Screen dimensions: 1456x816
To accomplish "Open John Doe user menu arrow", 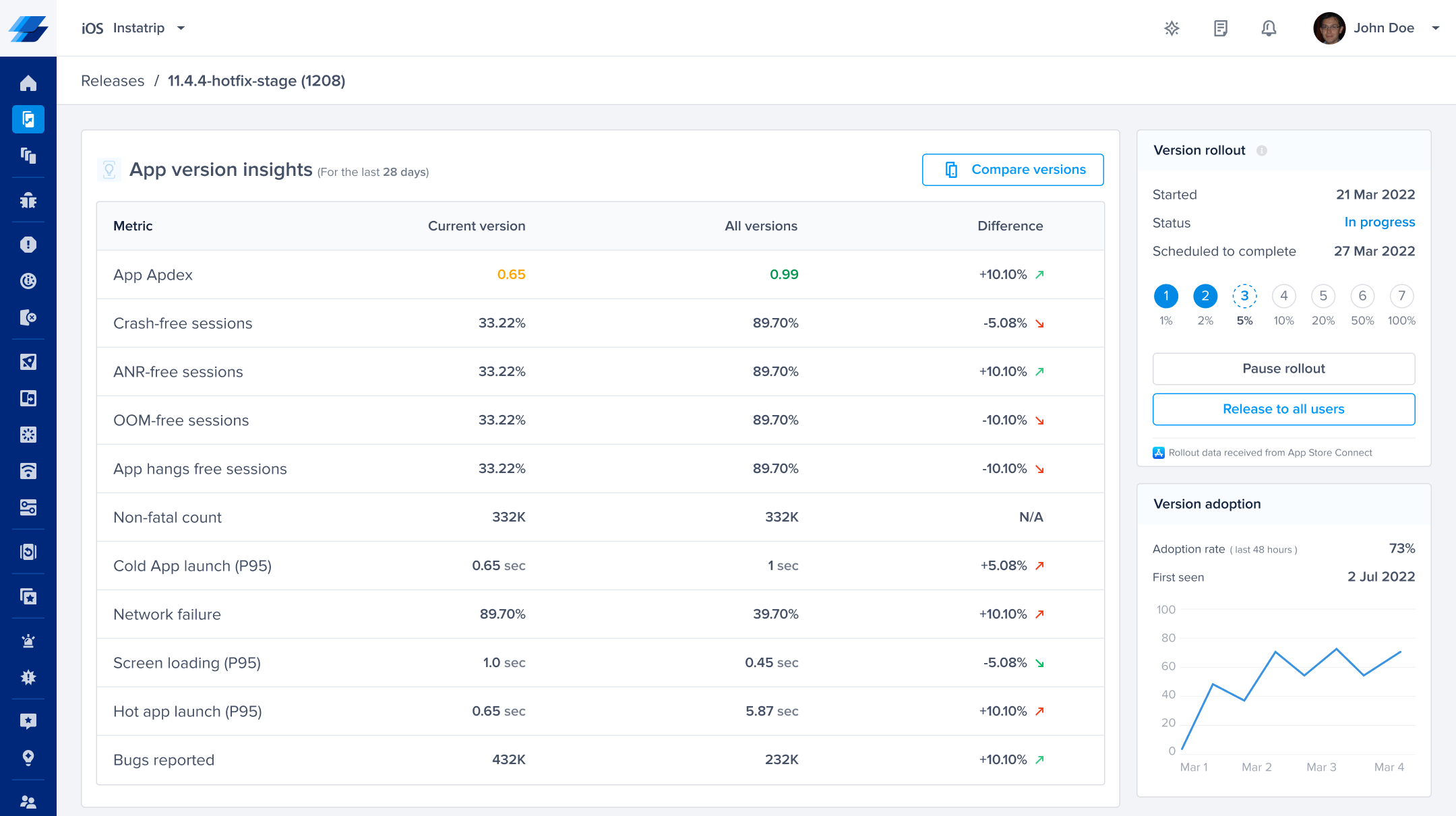I will coord(1435,28).
